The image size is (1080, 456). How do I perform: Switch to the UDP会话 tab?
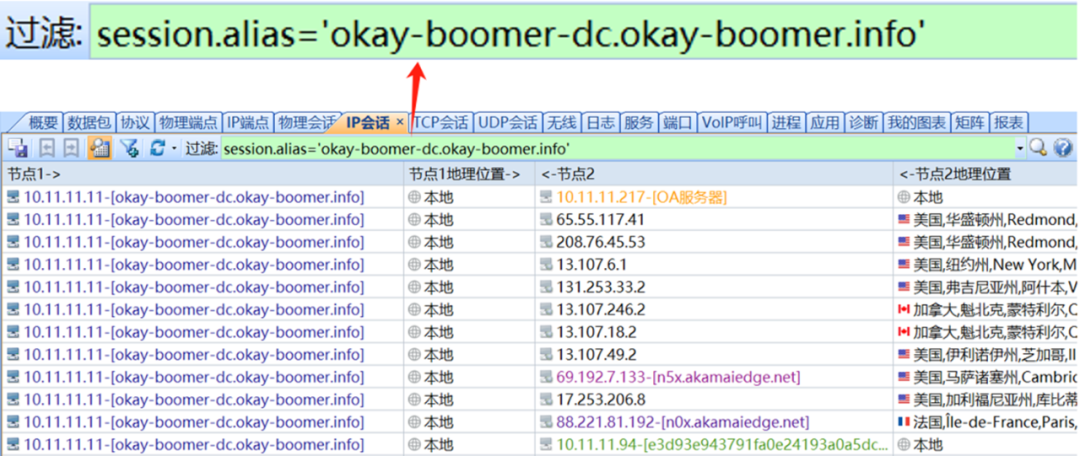coord(508,123)
